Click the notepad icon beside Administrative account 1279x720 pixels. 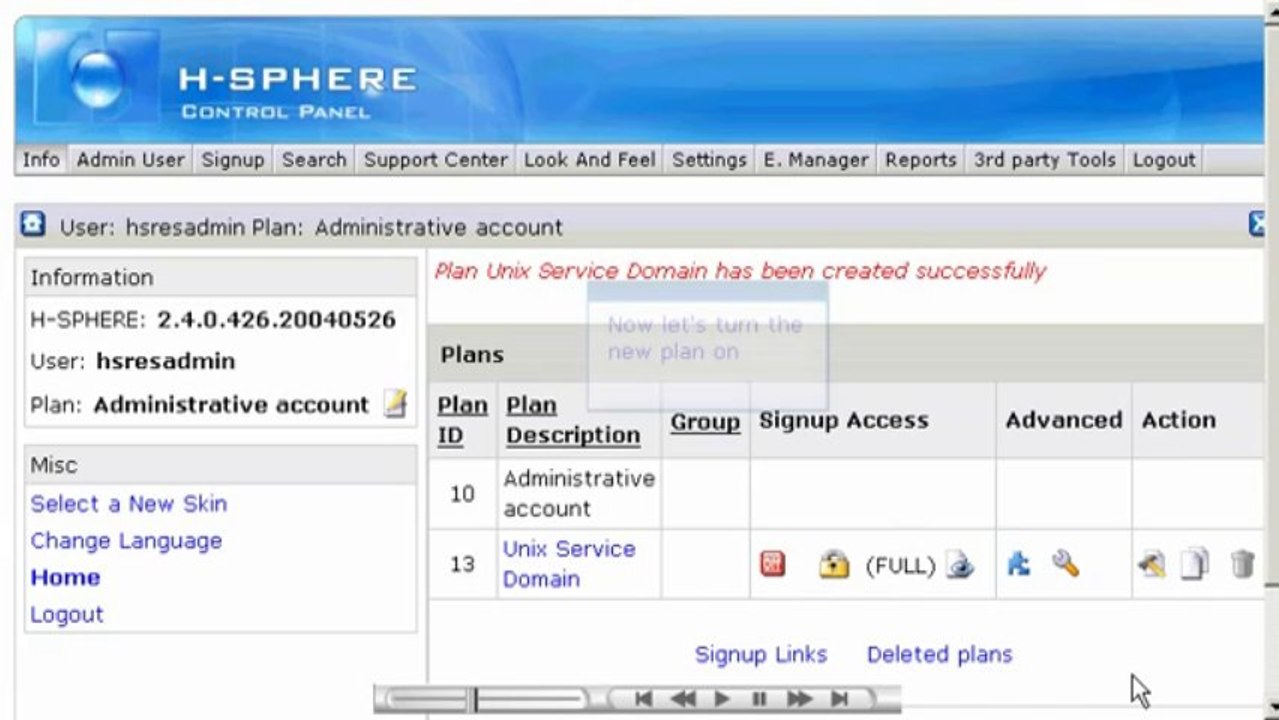(397, 404)
